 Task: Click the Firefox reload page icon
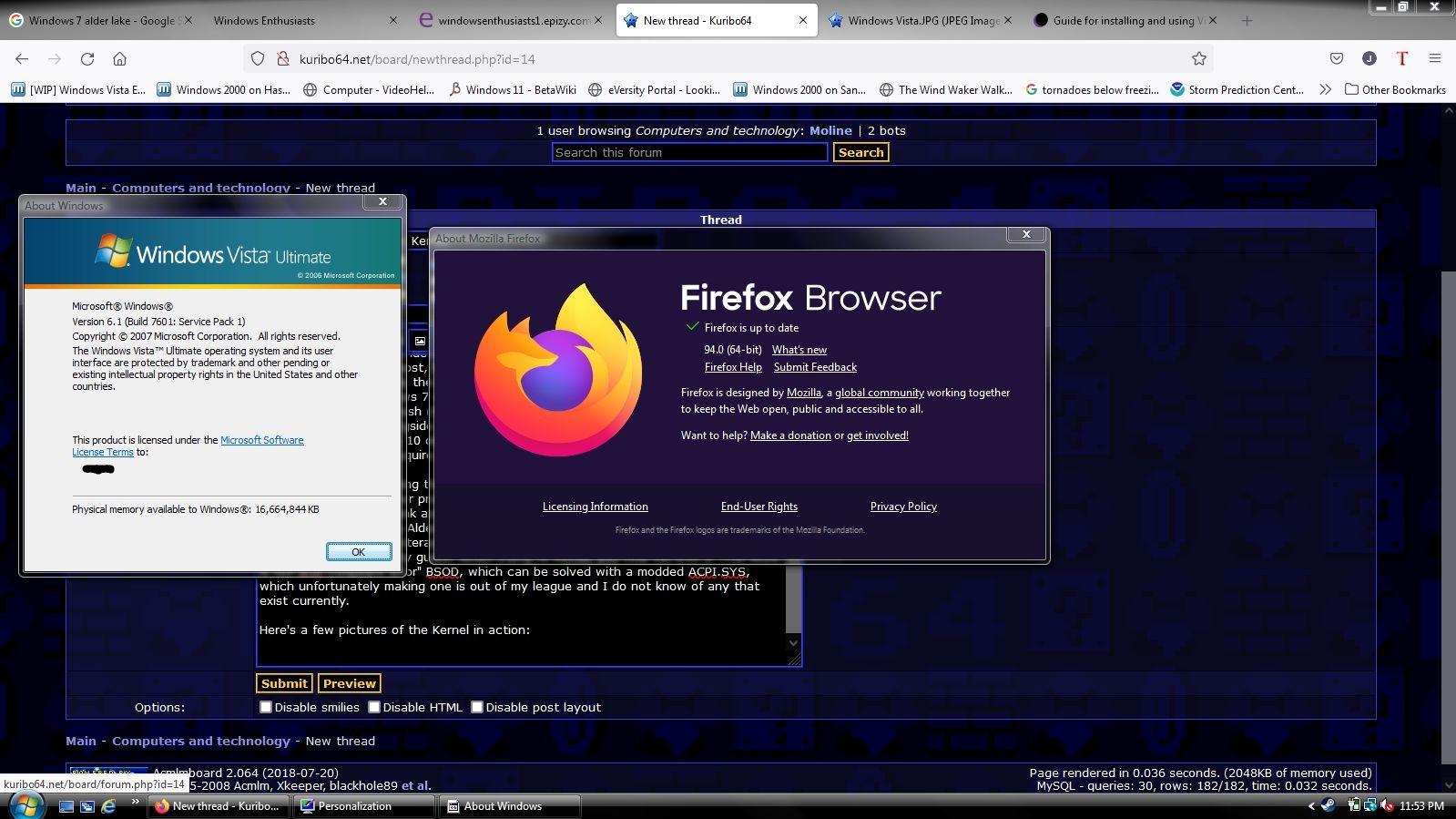click(x=87, y=59)
